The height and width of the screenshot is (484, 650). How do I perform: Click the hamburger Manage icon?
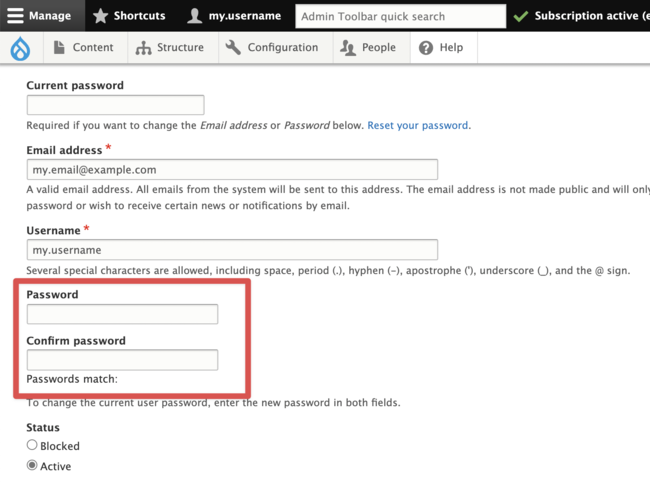pyautogui.click(x=15, y=16)
